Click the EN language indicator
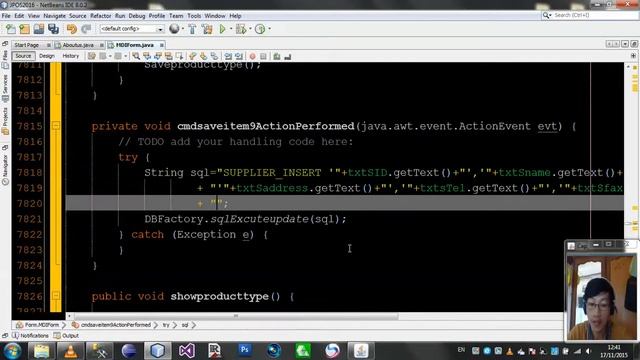Image resolution: width=640 pixels, height=360 pixels. pos(461,350)
